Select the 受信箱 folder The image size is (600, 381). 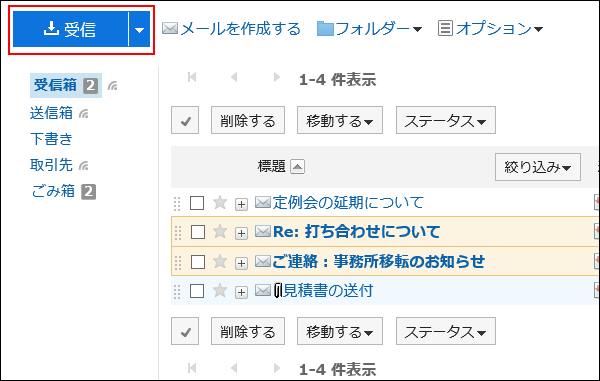pyautogui.click(x=55, y=85)
